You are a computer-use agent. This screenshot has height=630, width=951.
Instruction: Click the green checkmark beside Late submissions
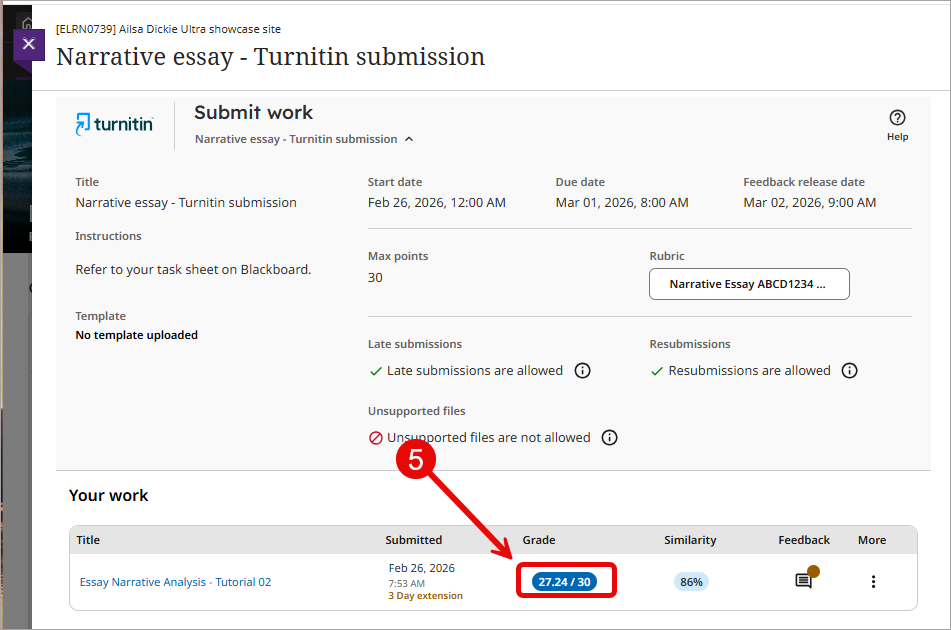(x=376, y=371)
